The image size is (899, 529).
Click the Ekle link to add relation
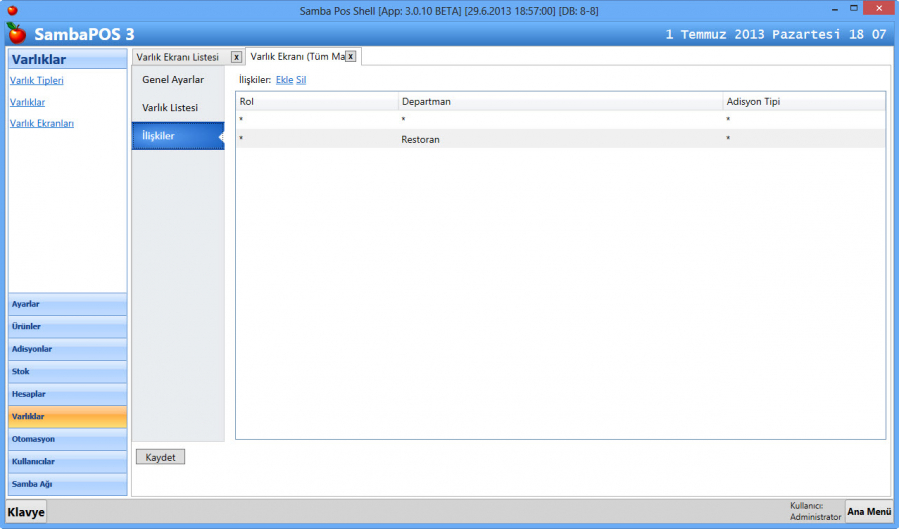pyautogui.click(x=284, y=80)
